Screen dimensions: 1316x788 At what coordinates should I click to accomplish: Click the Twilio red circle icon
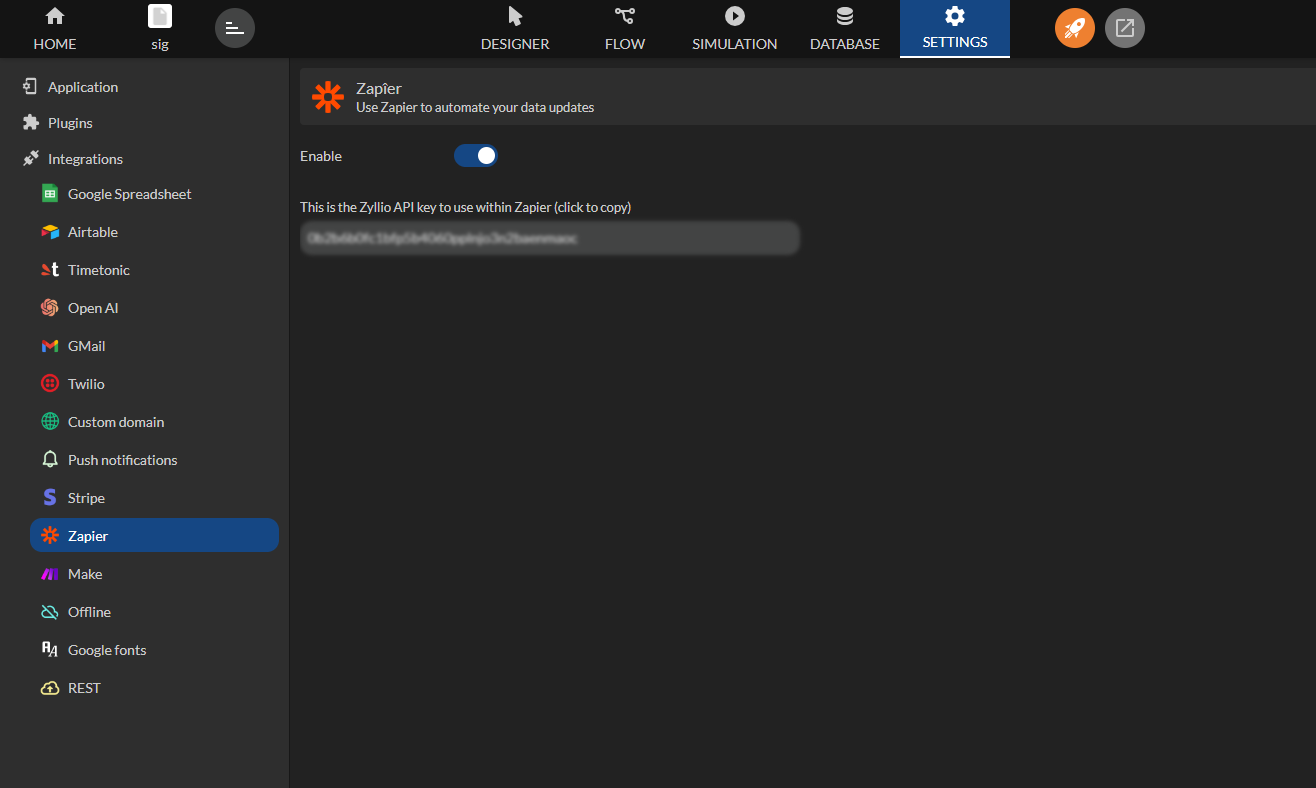(x=50, y=384)
